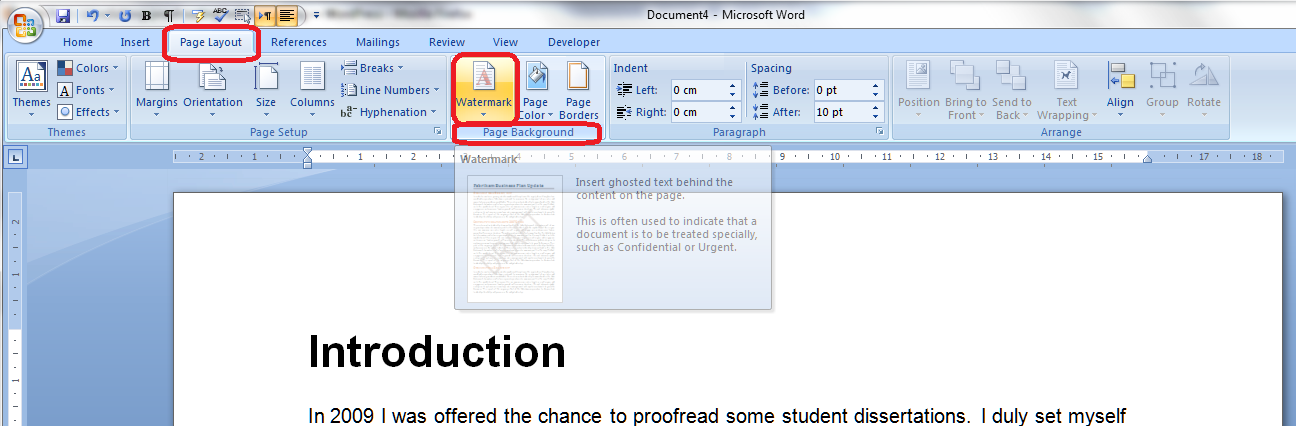Click the Line Numbers button
The image size is (1296, 426).
(x=390, y=90)
